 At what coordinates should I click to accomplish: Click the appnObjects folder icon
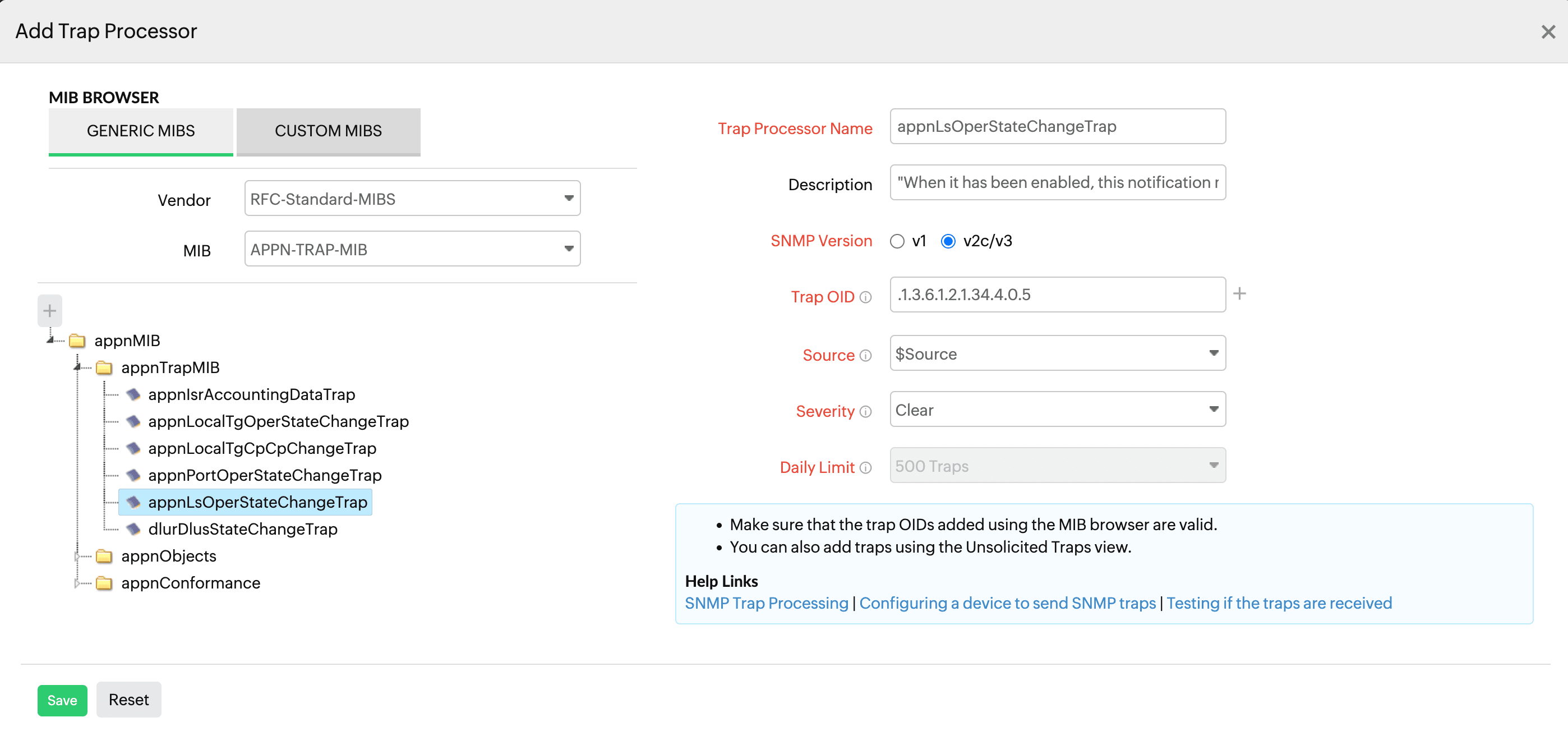104,555
